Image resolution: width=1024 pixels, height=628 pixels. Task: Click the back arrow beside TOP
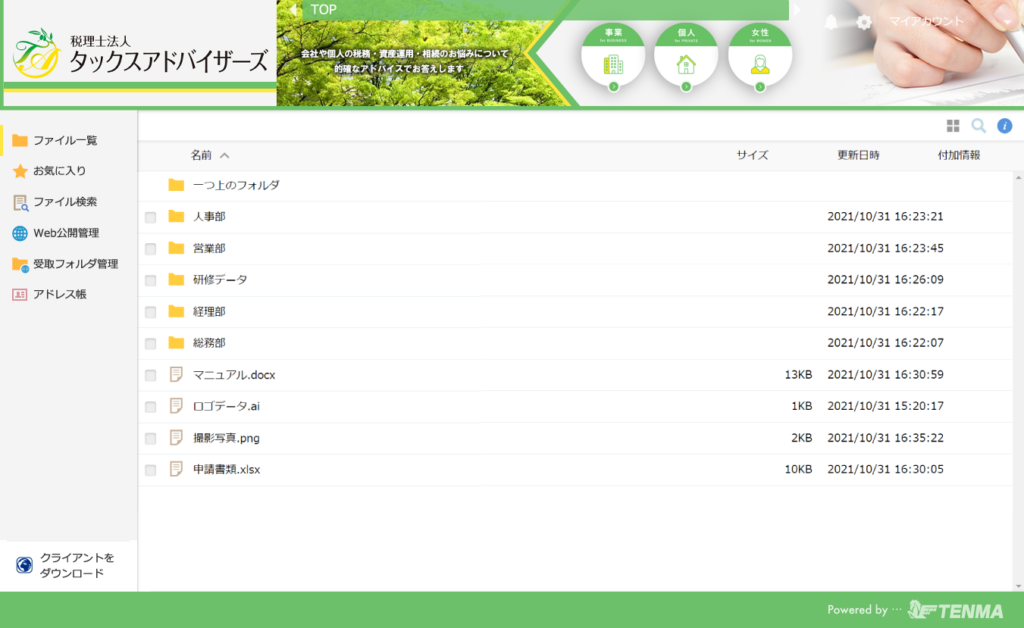pyautogui.click(x=293, y=10)
